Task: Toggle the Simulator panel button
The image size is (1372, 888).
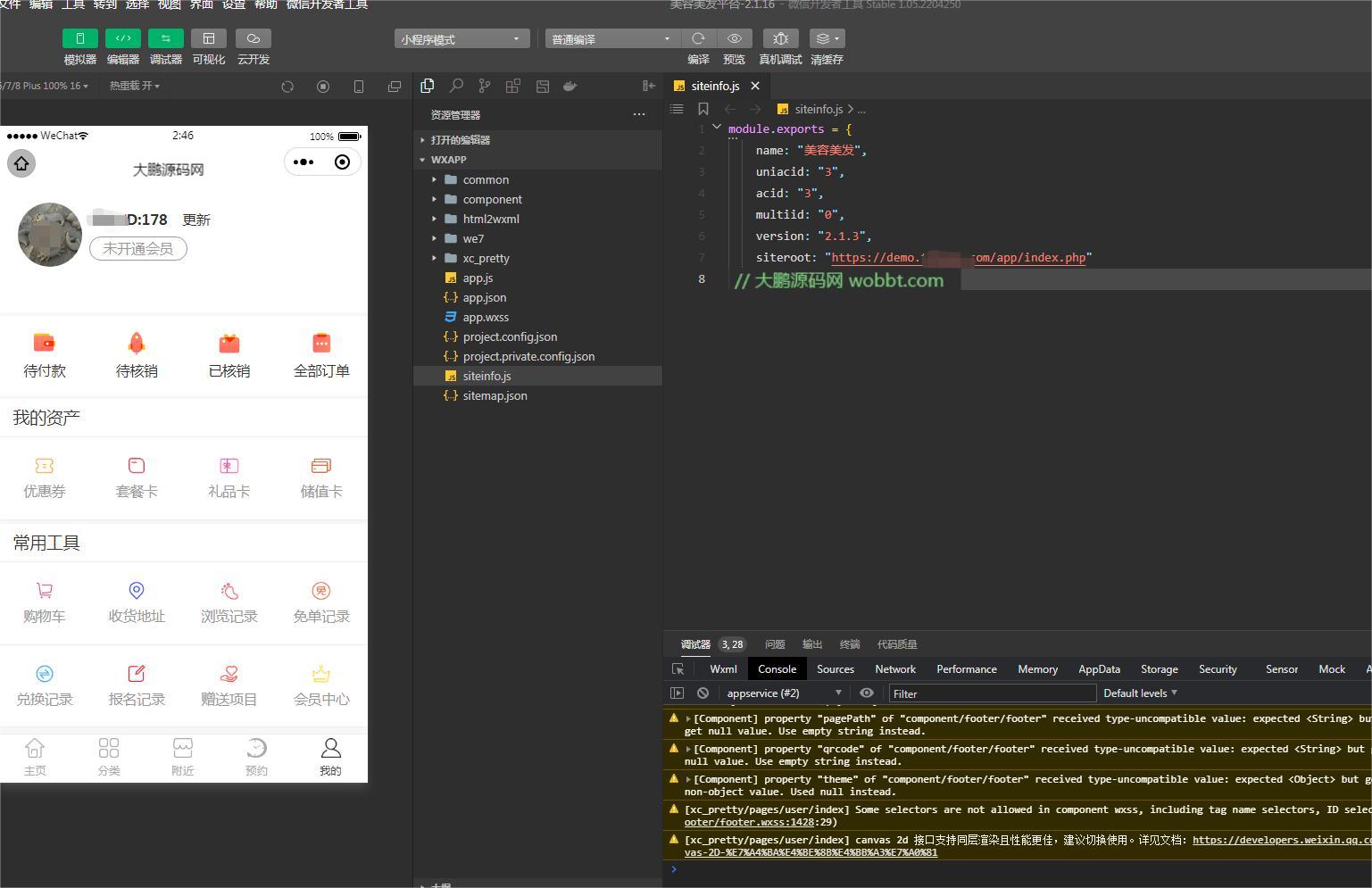Action: tap(79, 38)
